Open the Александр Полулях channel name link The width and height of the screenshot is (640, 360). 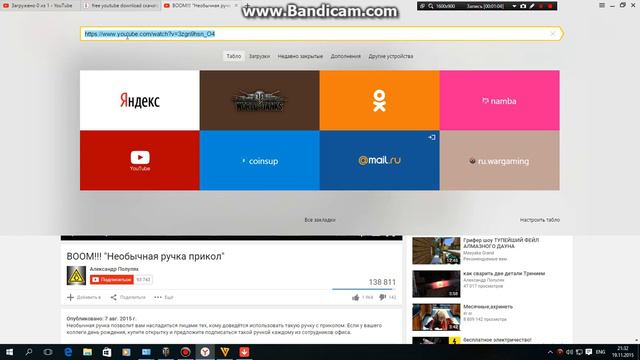tap(114, 269)
